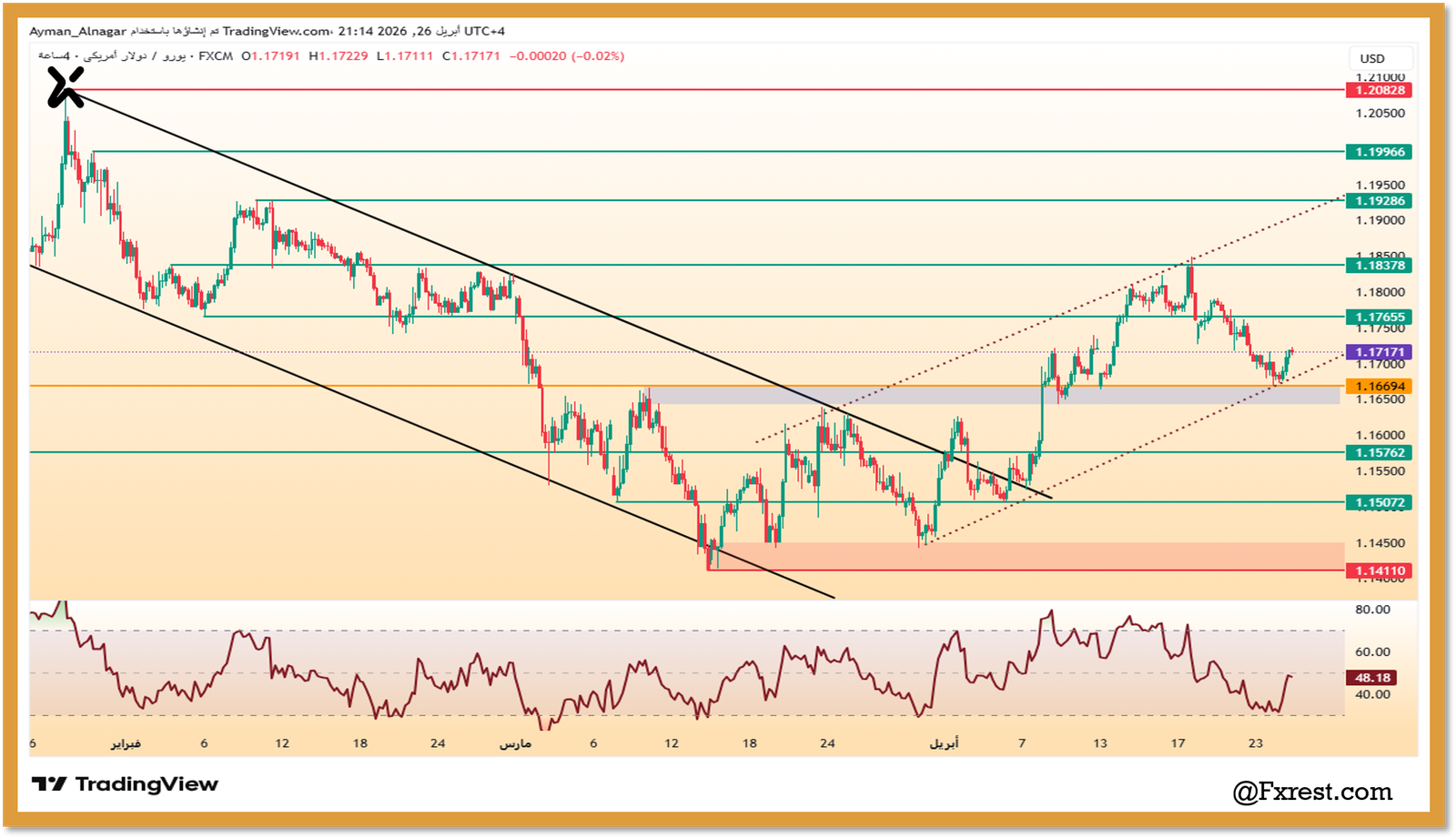
Task: Select the USD currency button at top right
Action: click(x=1372, y=57)
